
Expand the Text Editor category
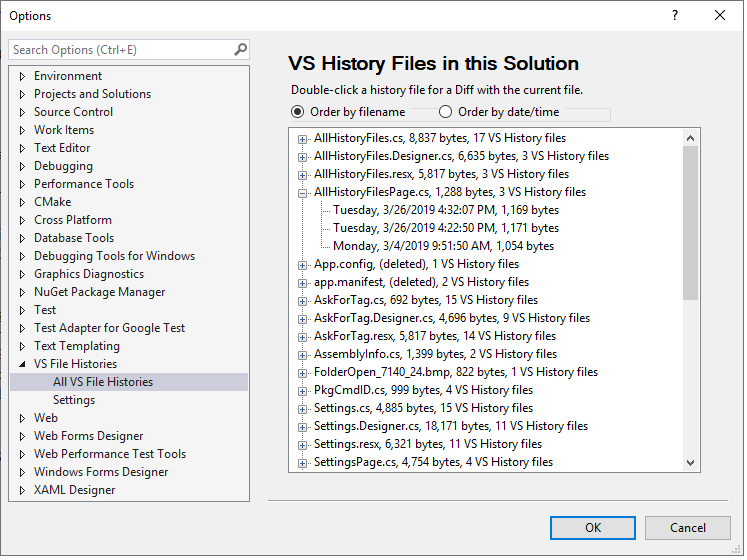[22, 148]
